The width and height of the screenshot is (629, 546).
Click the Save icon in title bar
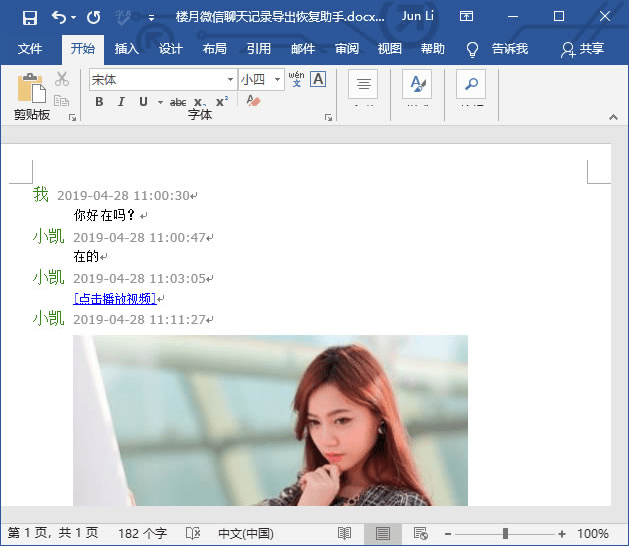pyautogui.click(x=29, y=17)
